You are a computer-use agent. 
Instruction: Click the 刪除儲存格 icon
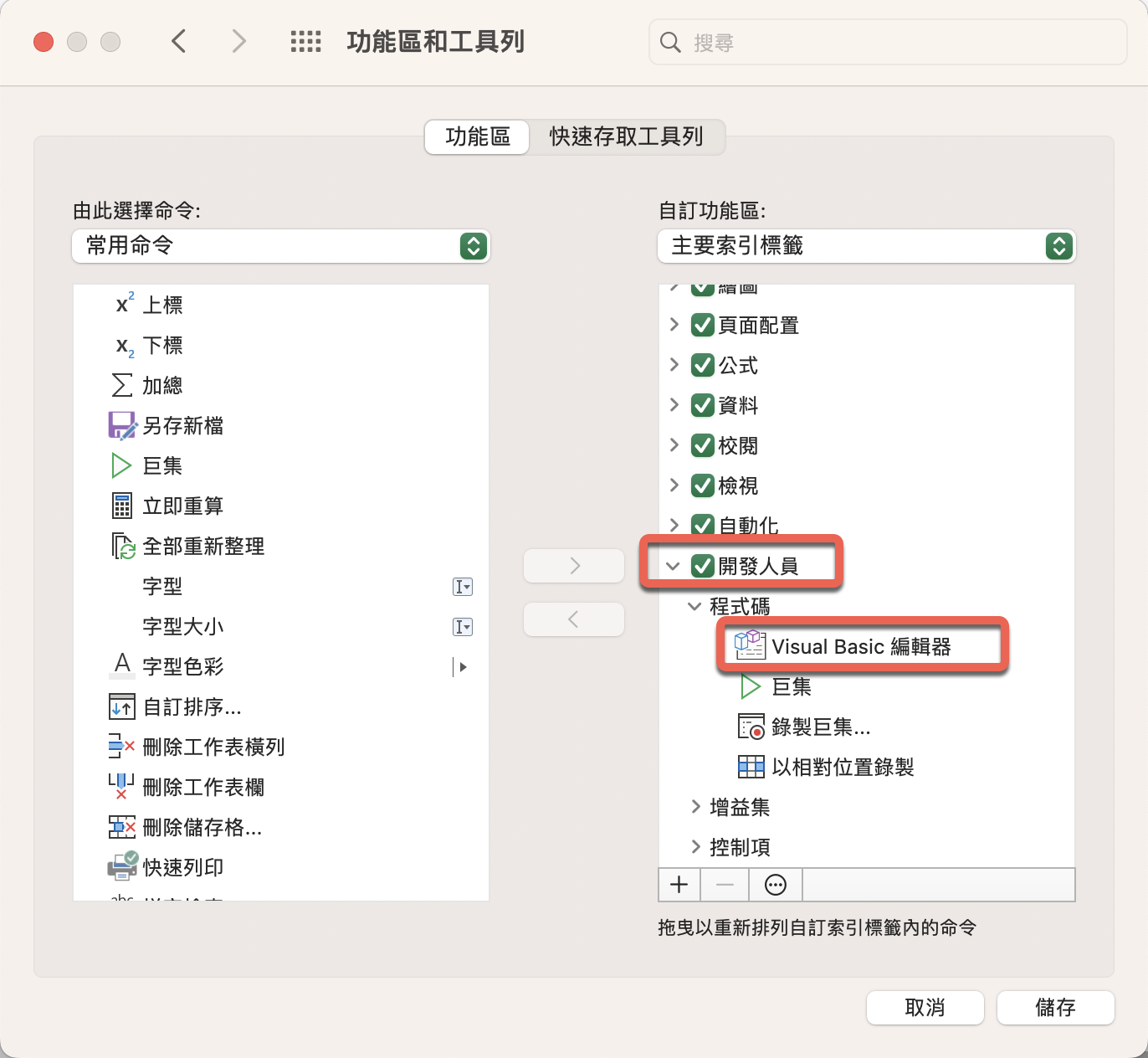coord(122,827)
